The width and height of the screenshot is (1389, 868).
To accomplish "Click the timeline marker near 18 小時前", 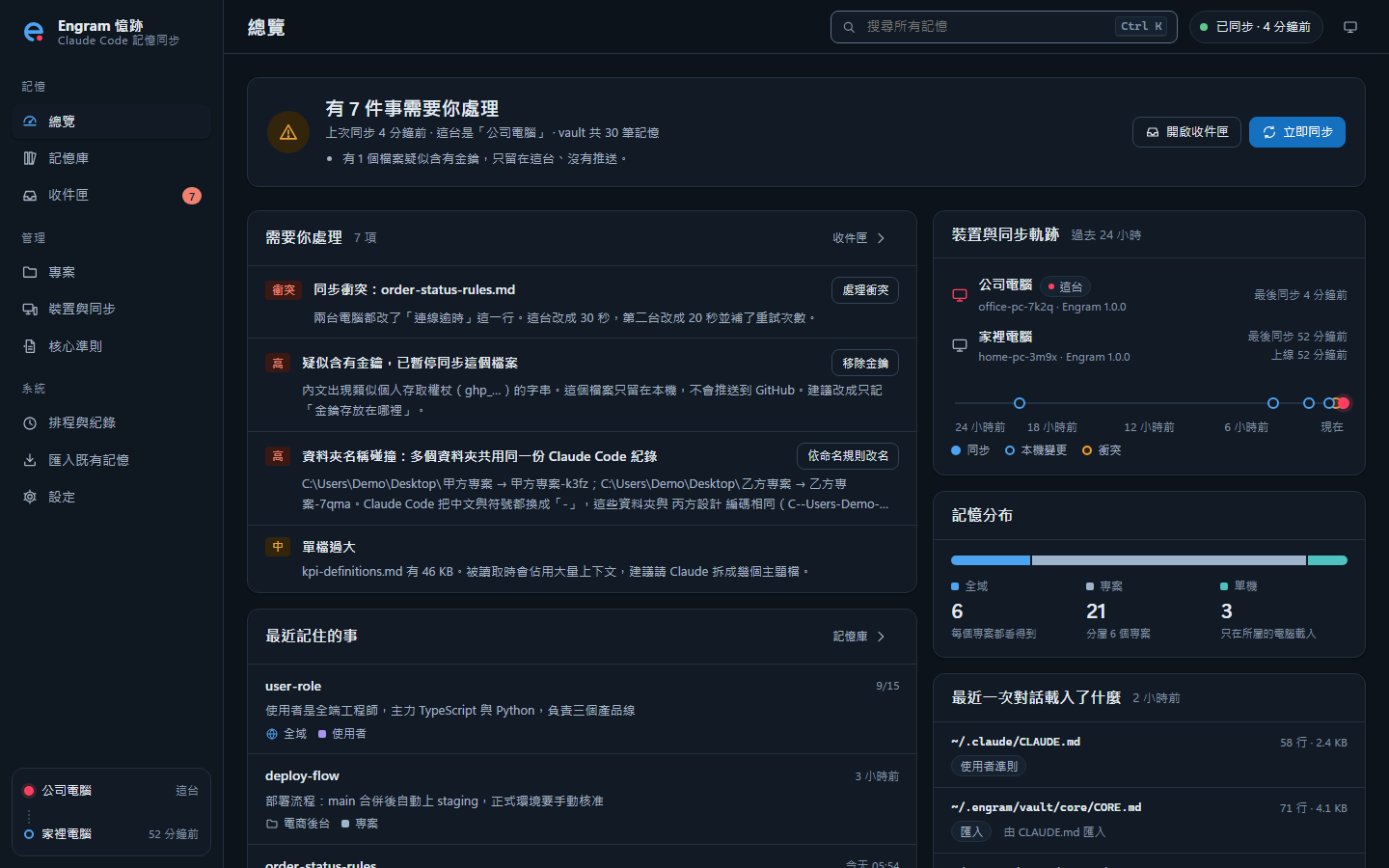I will tap(1020, 403).
